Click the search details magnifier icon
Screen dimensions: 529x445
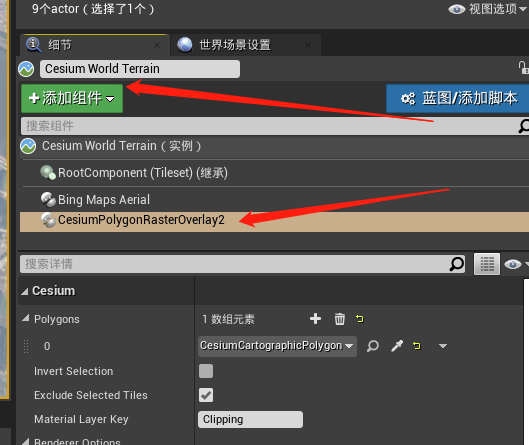pyautogui.click(x=457, y=264)
